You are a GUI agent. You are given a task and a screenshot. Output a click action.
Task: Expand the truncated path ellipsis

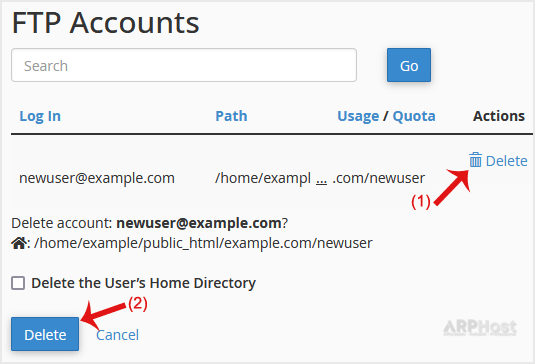click(x=321, y=179)
